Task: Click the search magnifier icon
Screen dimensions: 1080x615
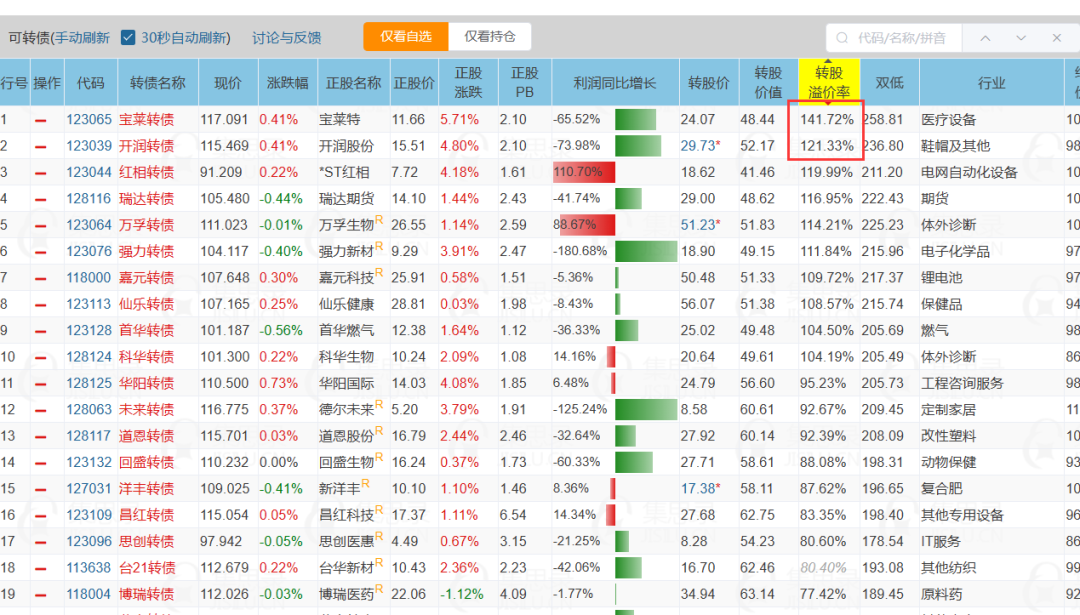Action: (842, 38)
